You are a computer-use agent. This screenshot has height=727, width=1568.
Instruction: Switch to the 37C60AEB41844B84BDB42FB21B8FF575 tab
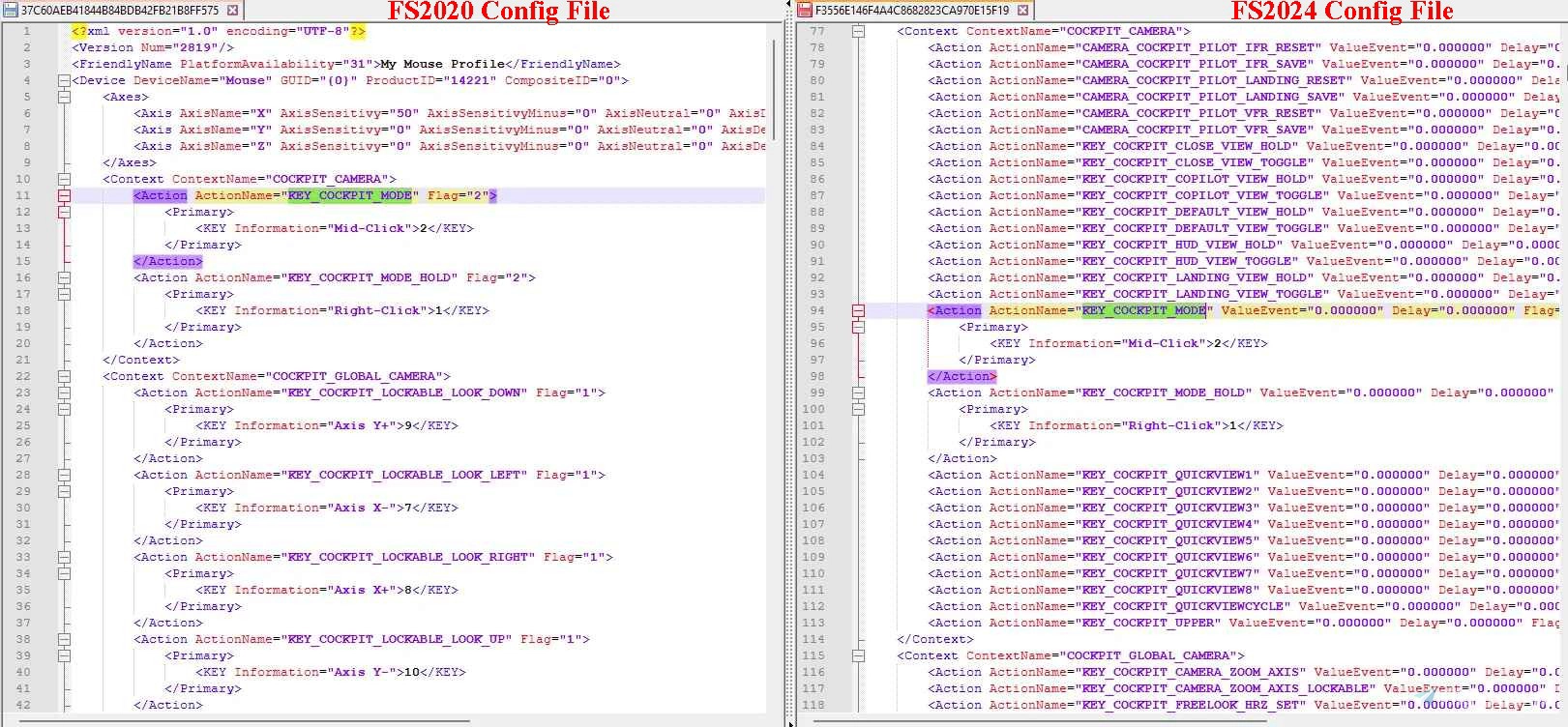coord(120,11)
